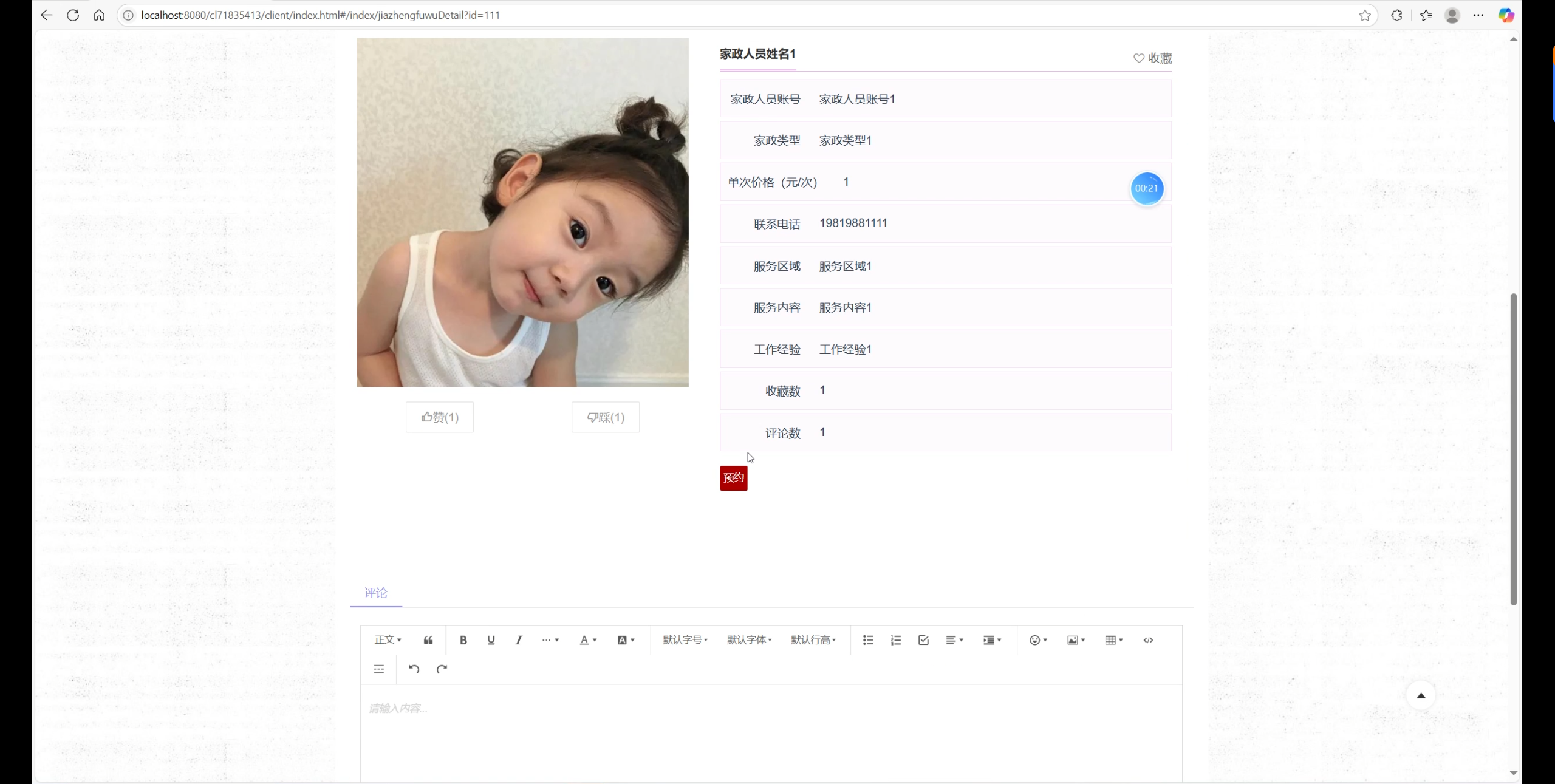
Task: Open the 正文 paragraph style menu
Action: (x=387, y=640)
